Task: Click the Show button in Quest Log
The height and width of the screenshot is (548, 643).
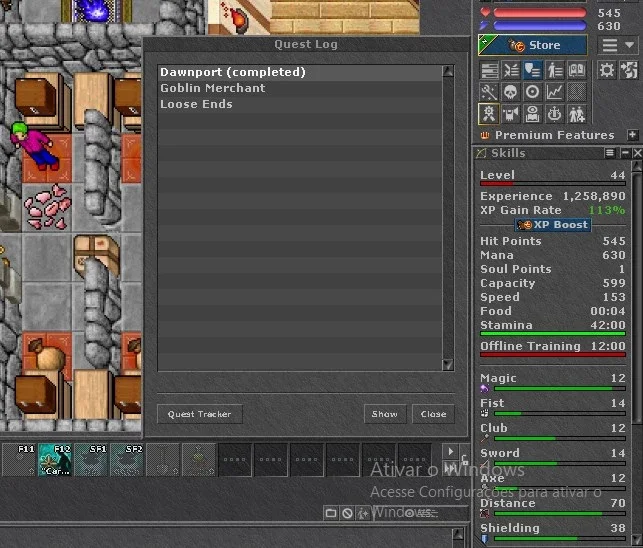Action: click(x=385, y=414)
